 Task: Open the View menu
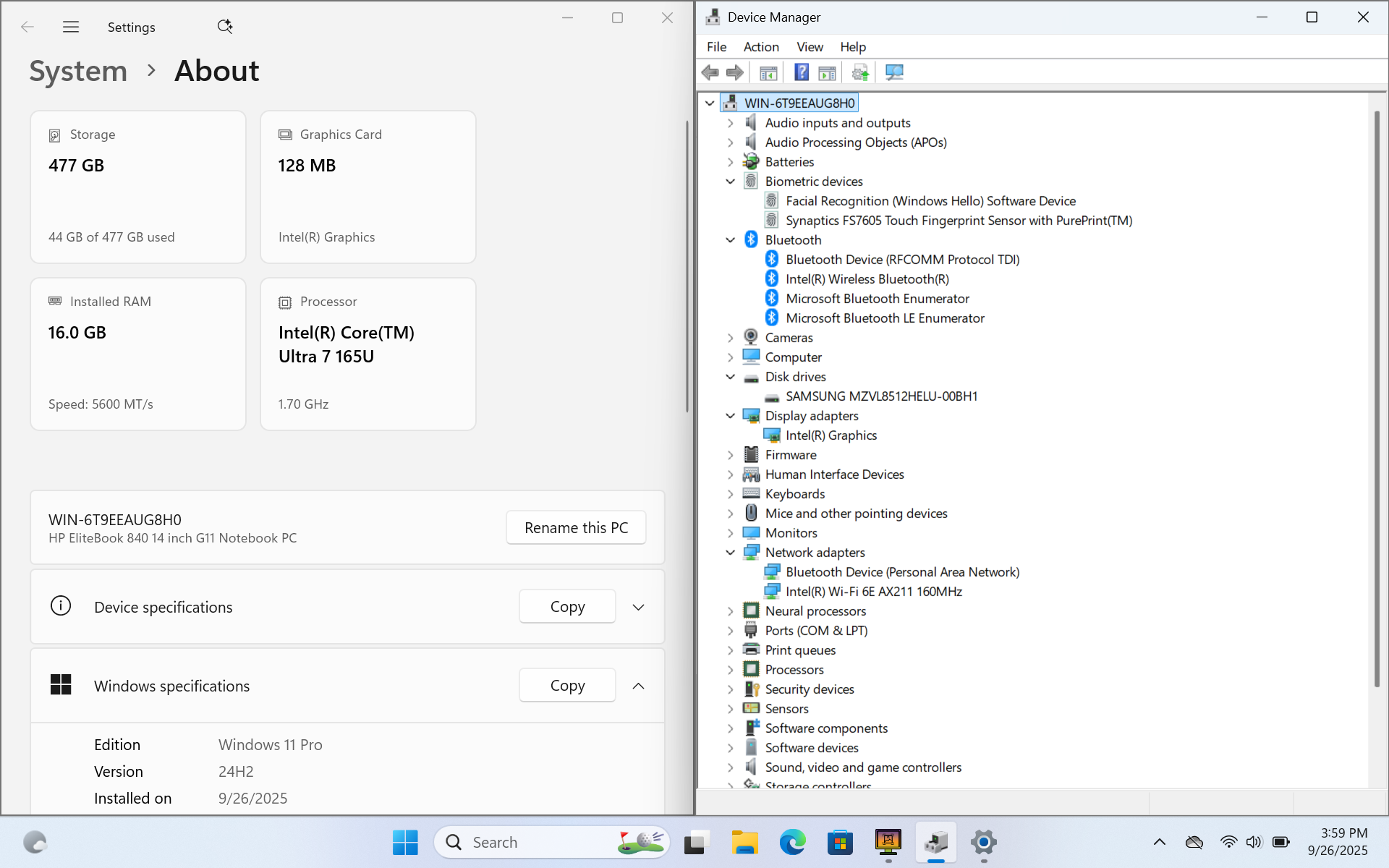[x=810, y=47]
